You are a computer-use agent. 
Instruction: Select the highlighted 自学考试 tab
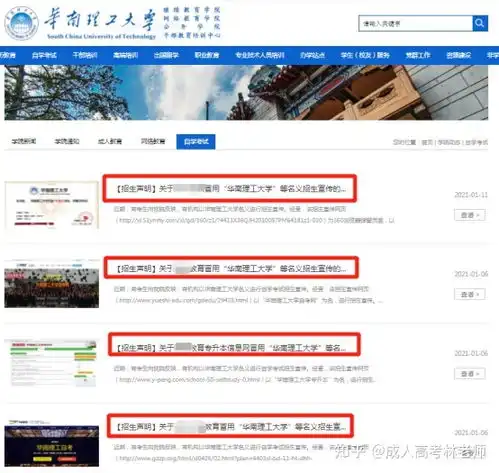196,142
